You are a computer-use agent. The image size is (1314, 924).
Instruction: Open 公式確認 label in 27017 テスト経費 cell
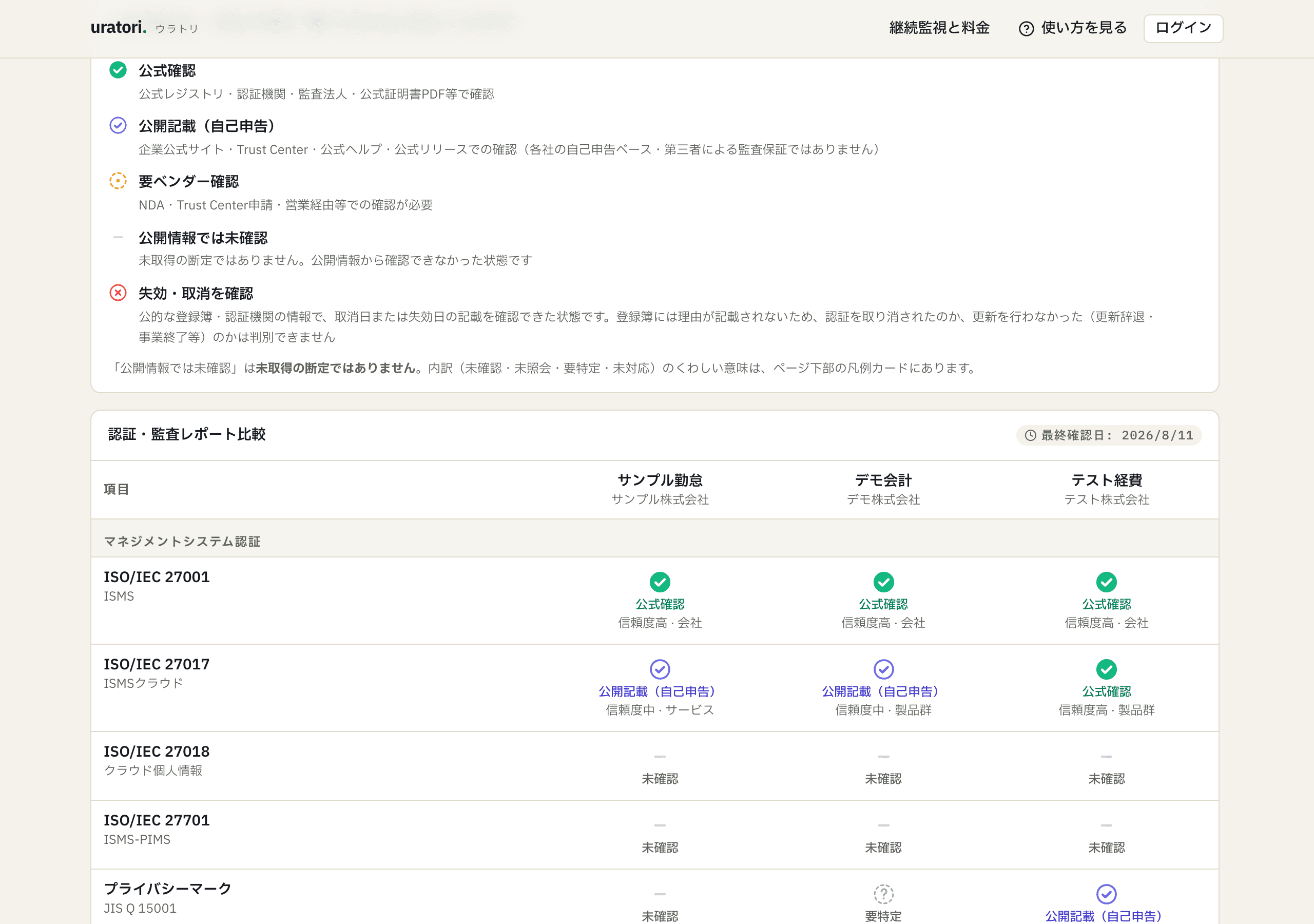[1106, 691]
